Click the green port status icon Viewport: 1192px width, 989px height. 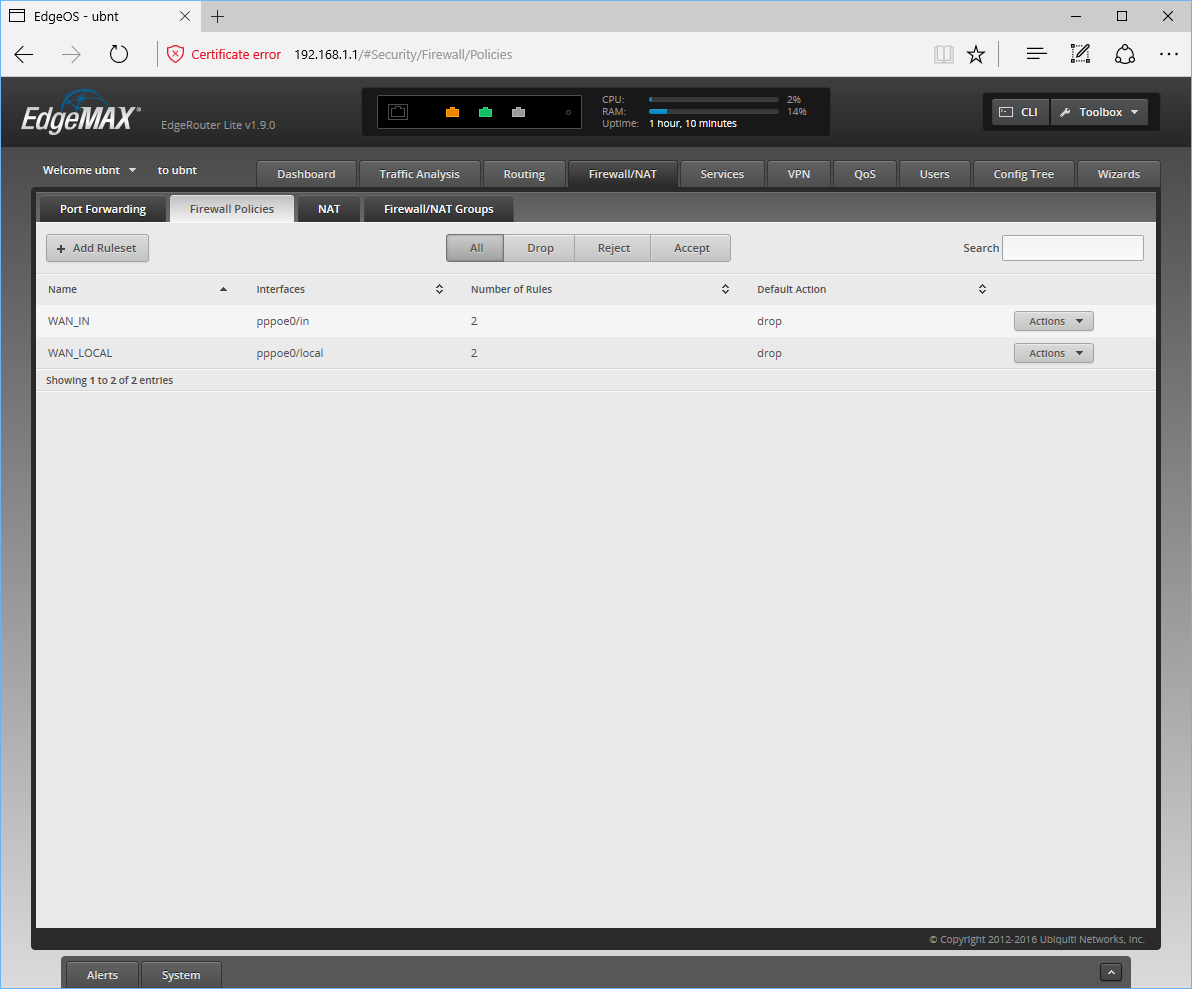[x=485, y=113]
